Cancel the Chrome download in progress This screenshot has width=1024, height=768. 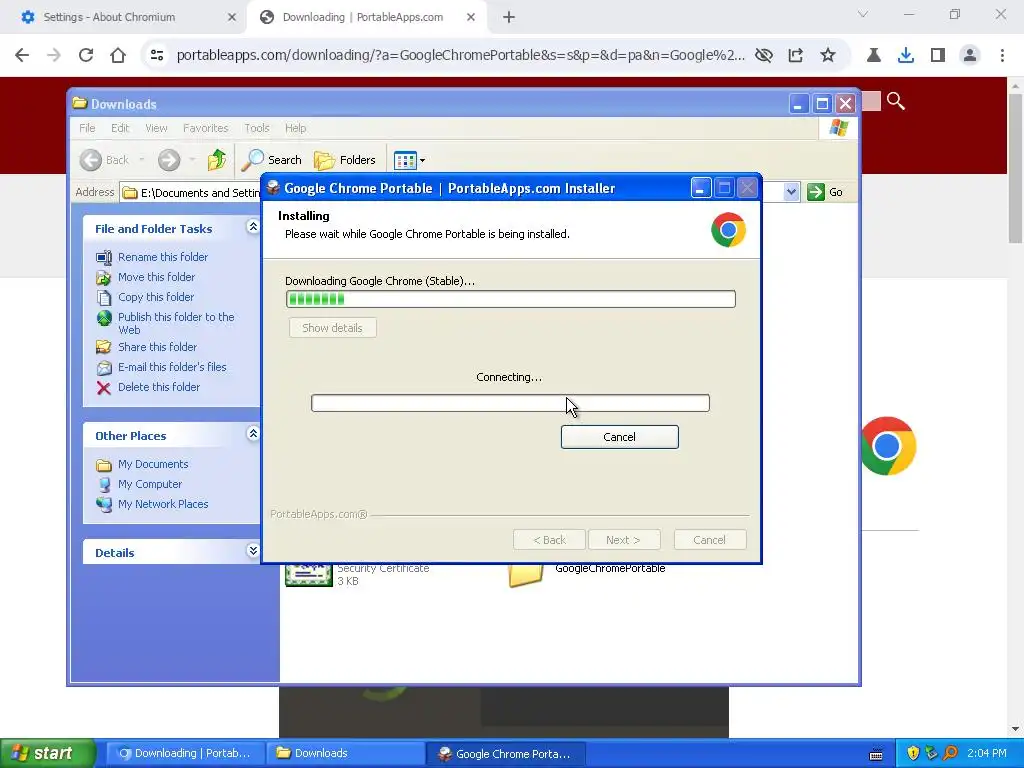pyautogui.click(x=619, y=437)
